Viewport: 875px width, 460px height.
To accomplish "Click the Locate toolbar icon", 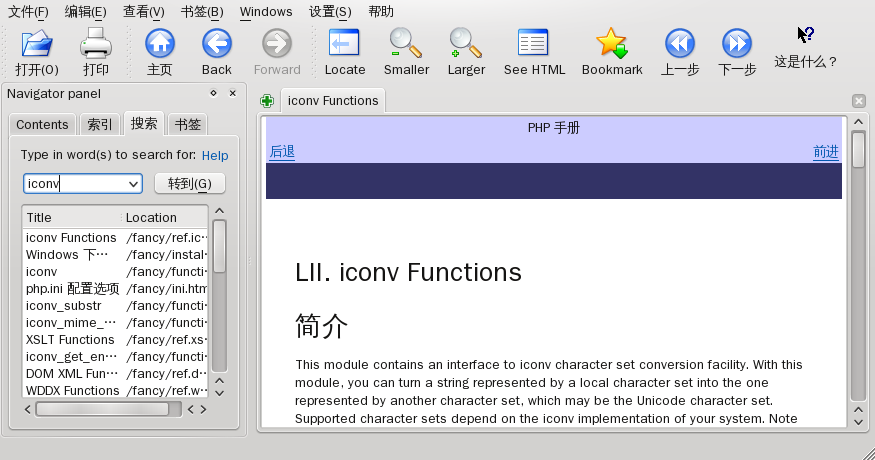I will click(x=344, y=44).
